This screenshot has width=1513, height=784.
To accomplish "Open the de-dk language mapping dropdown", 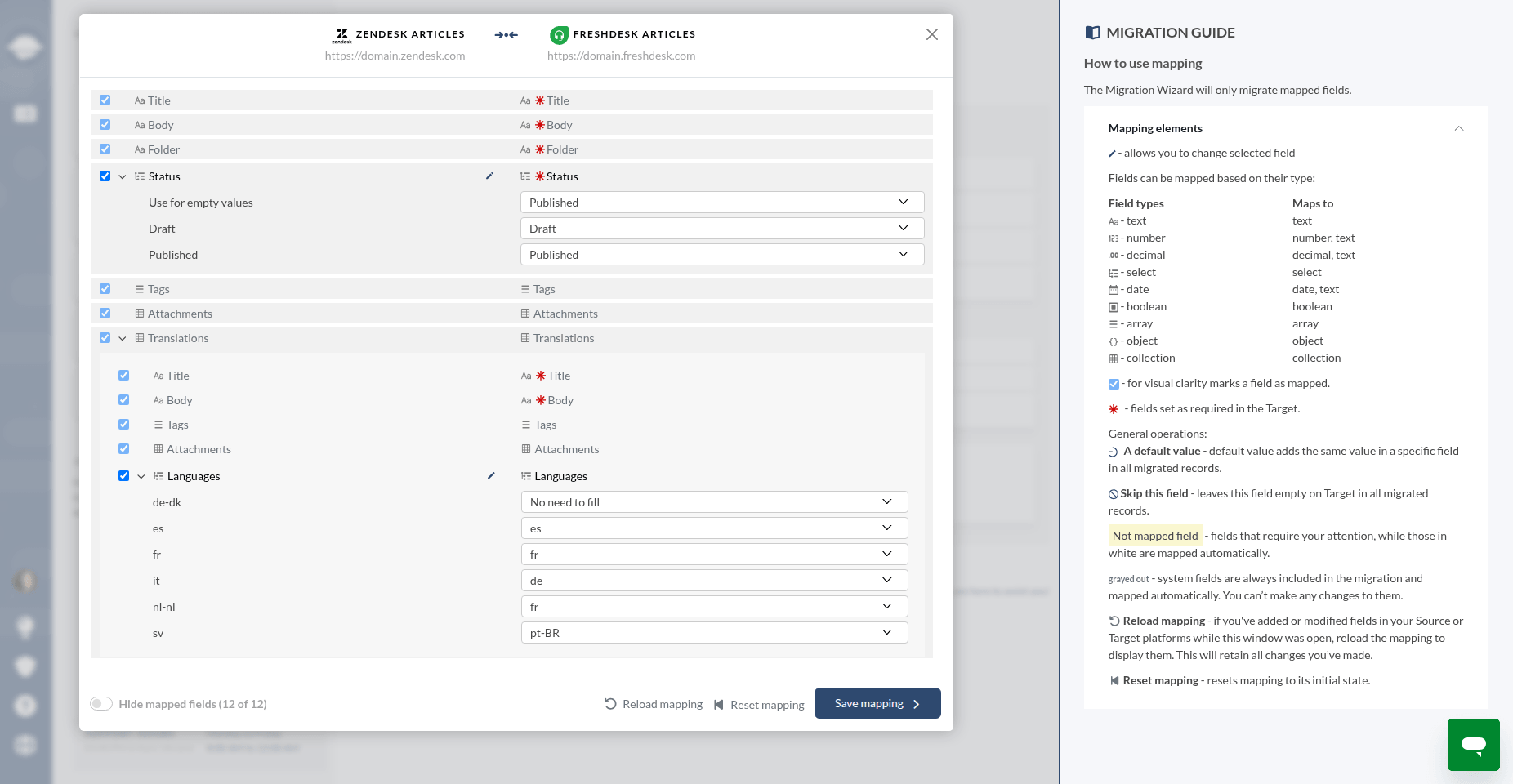I will [x=714, y=501].
